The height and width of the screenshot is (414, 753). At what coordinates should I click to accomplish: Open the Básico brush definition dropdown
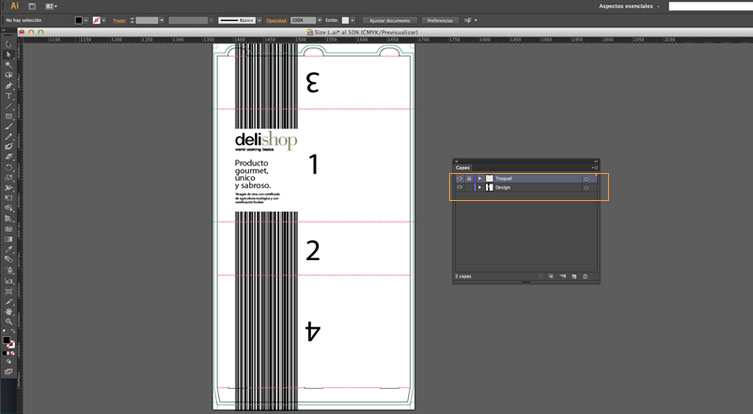tap(260, 20)
